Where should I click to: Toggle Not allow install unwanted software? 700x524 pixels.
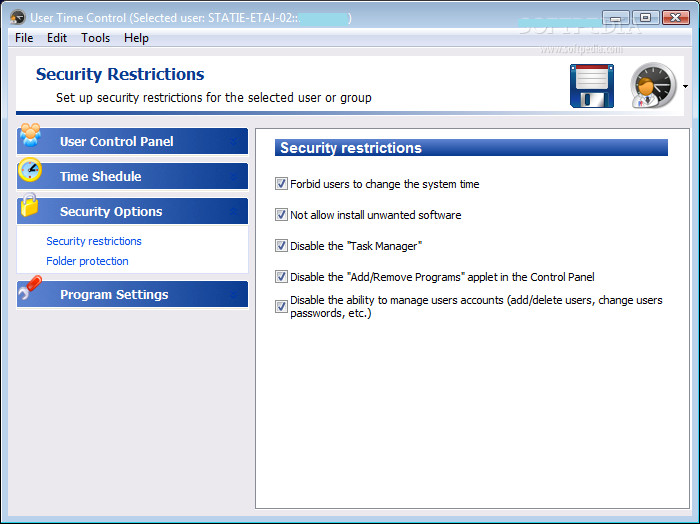point(281,215)
